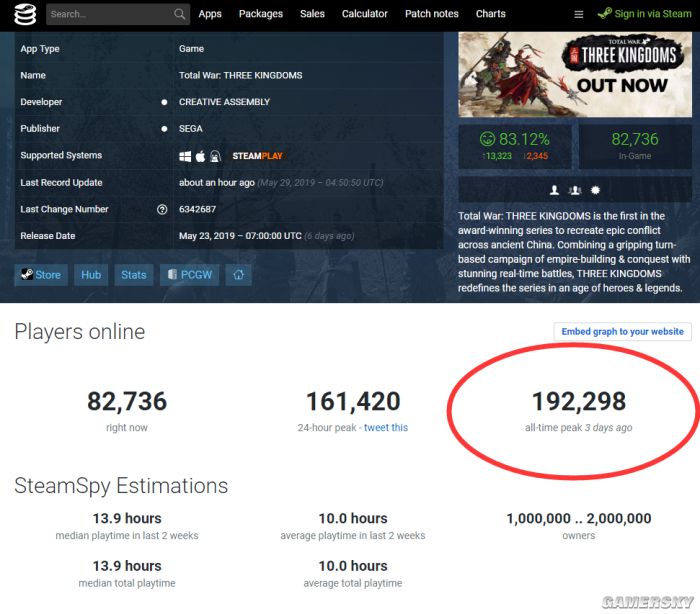Open the Calculator page
The height and width of the screenshot is (614, 700).
click(365, 14)
